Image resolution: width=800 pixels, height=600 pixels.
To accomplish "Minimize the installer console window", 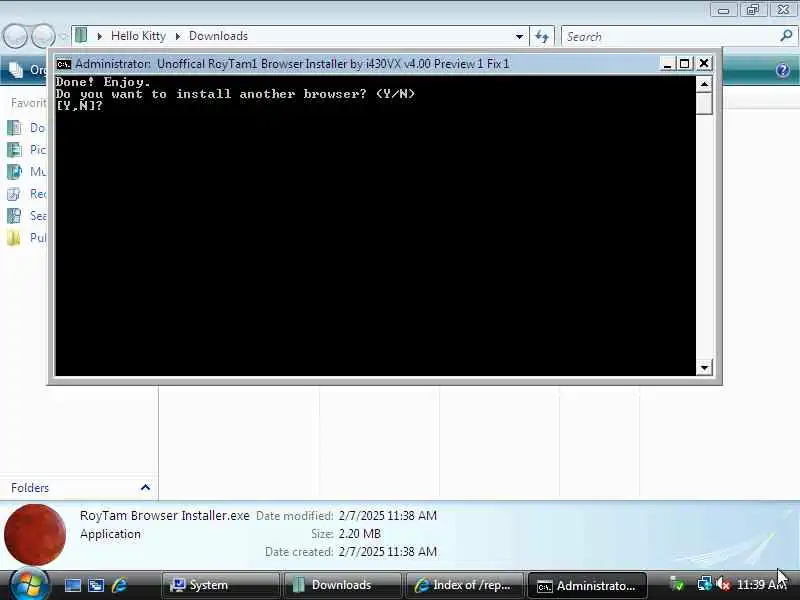I will pyautogui.click(x=667, y=64).
